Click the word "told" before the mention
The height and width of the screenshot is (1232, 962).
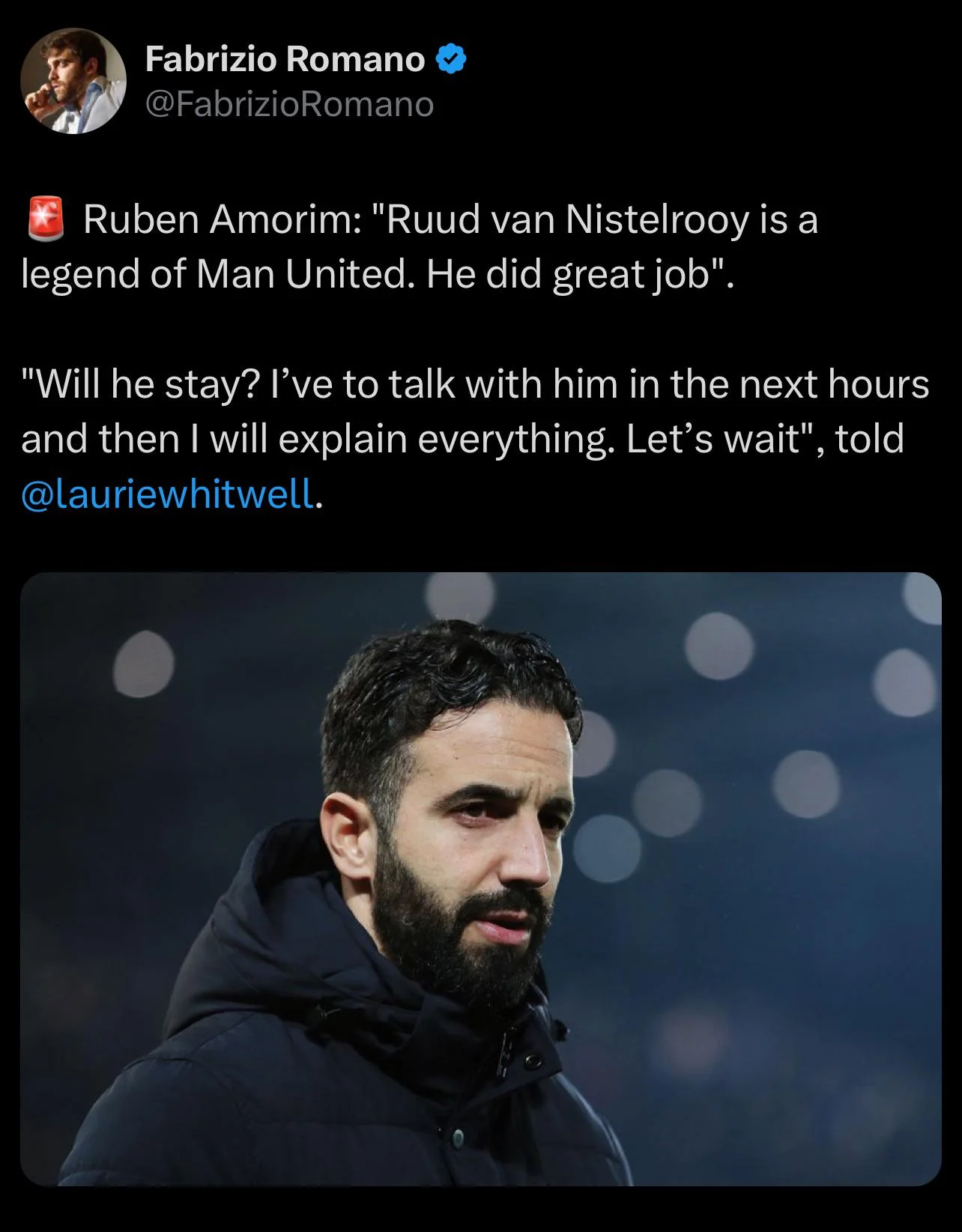click(870, 438)
